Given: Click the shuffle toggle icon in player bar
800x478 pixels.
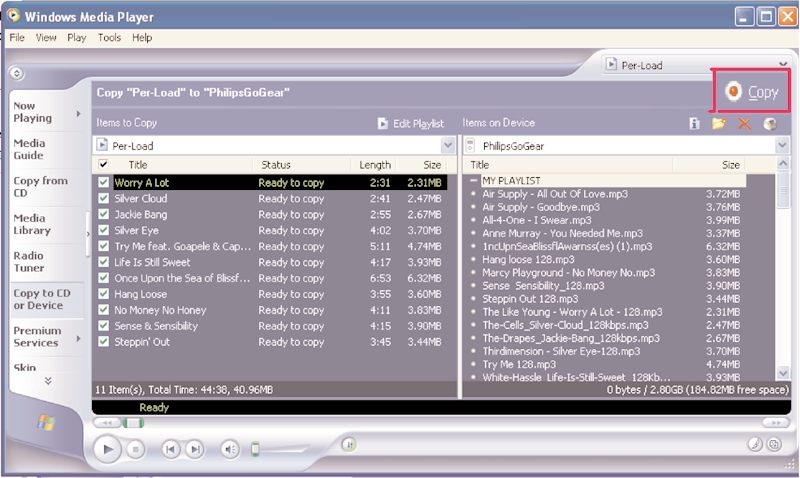Looking at the screenshot, I should tap(349, 445).
